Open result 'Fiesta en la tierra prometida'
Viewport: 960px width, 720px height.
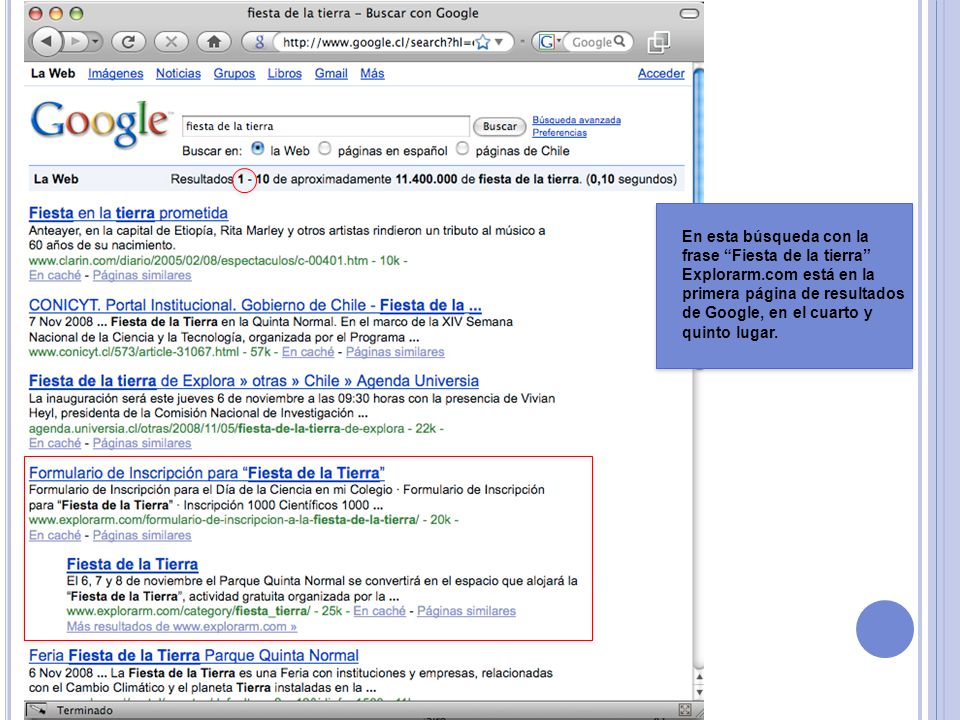tap(128, 213)
